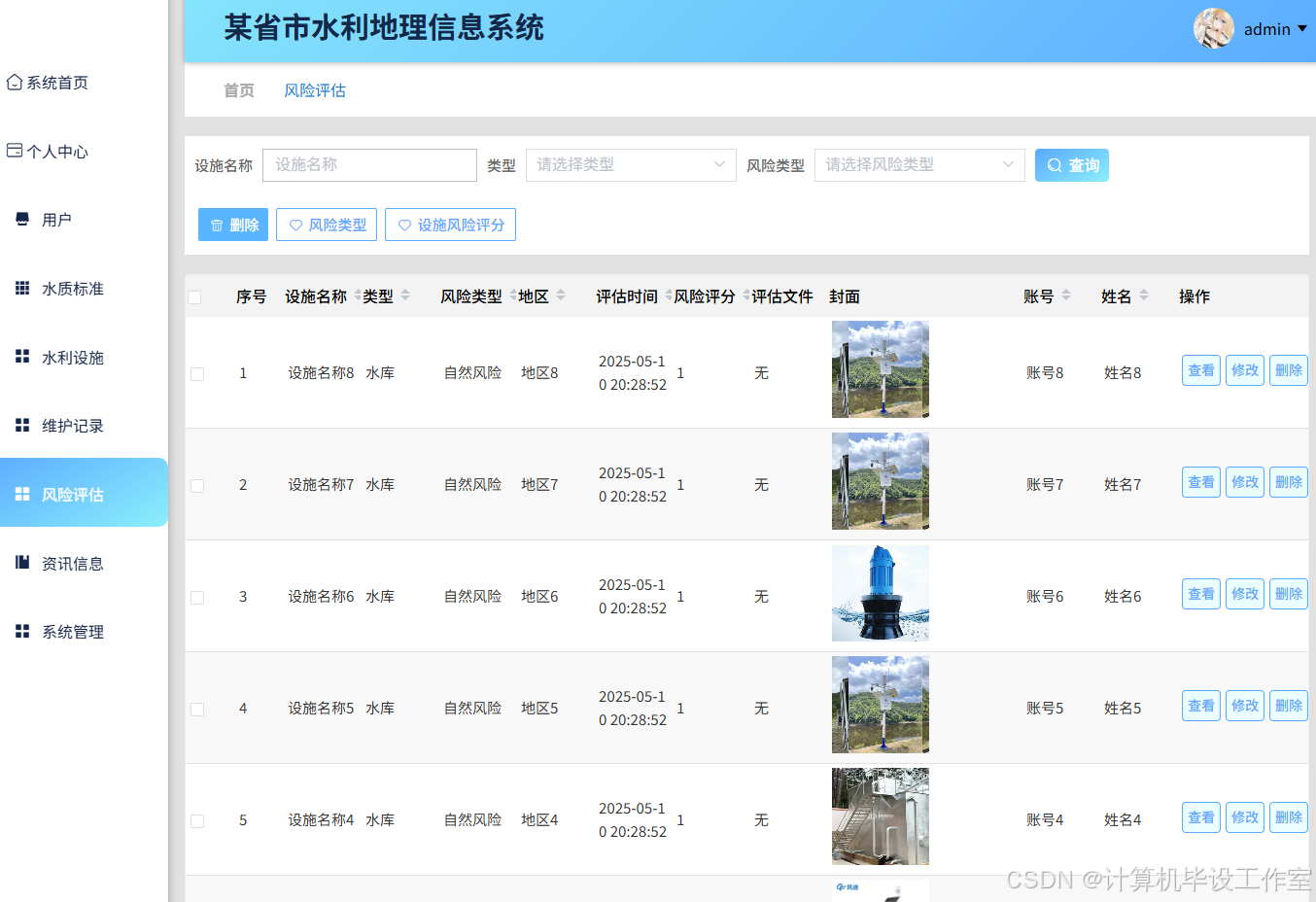Open 水质标准 menu item
Viewport: 1316px width, 902px height.
tap(73, 289)
